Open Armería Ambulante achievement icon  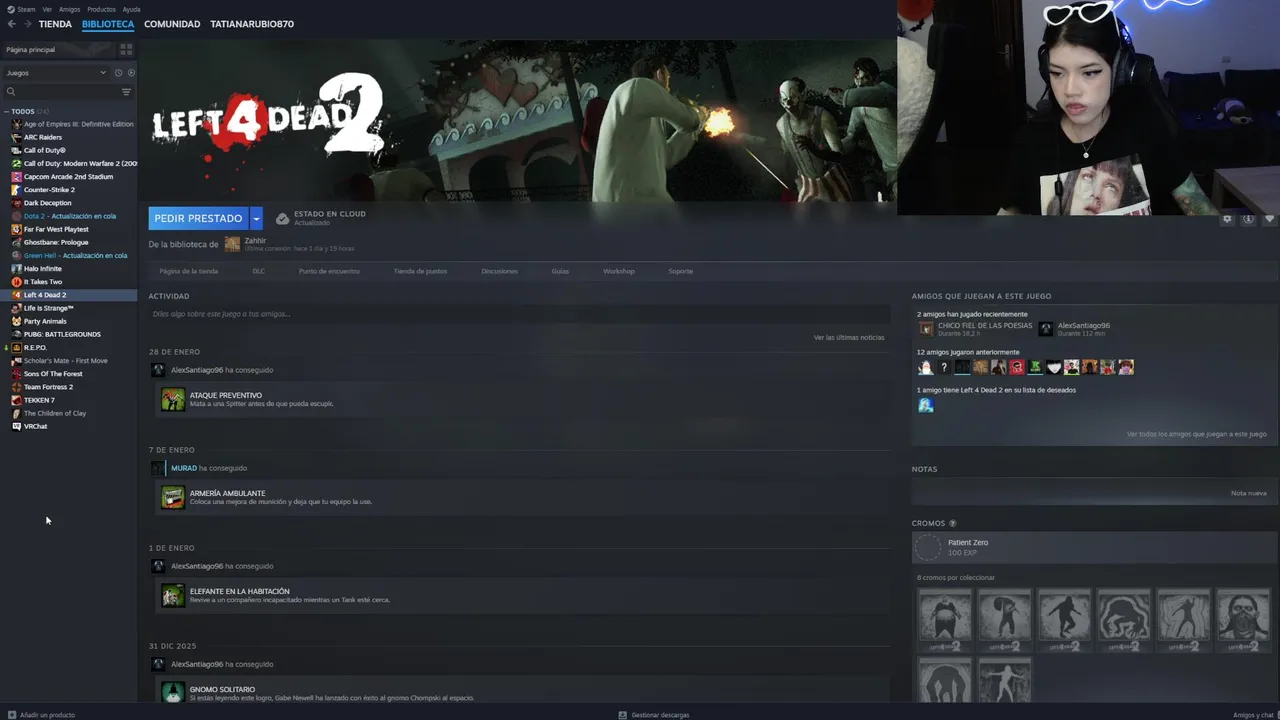[x=173, y=497]
